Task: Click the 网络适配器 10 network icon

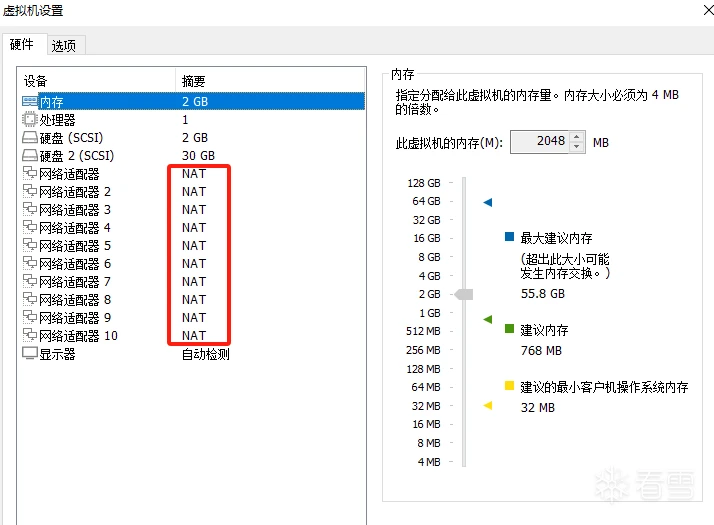Action: (30, 335)
